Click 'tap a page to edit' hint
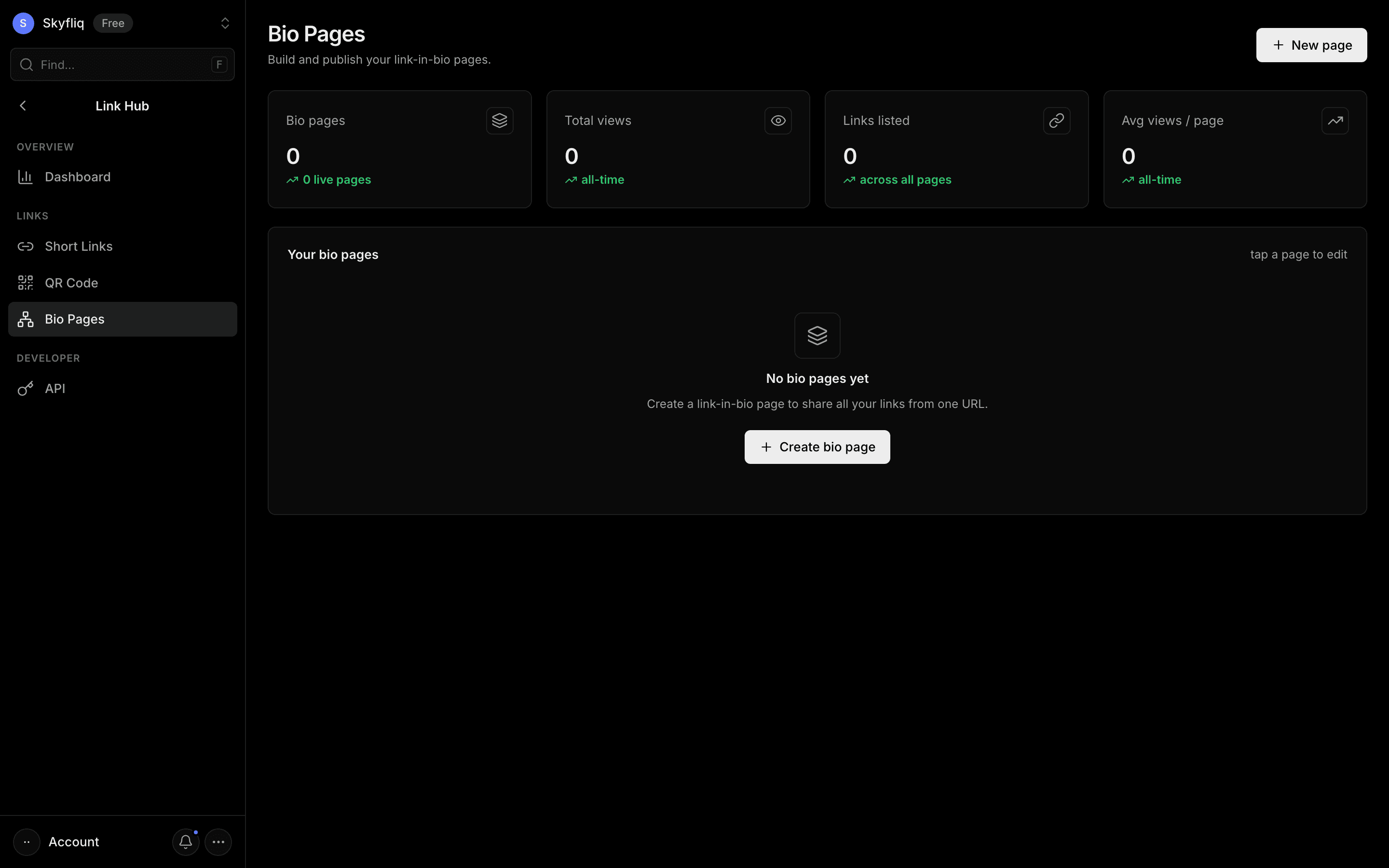 point(1298,254)
